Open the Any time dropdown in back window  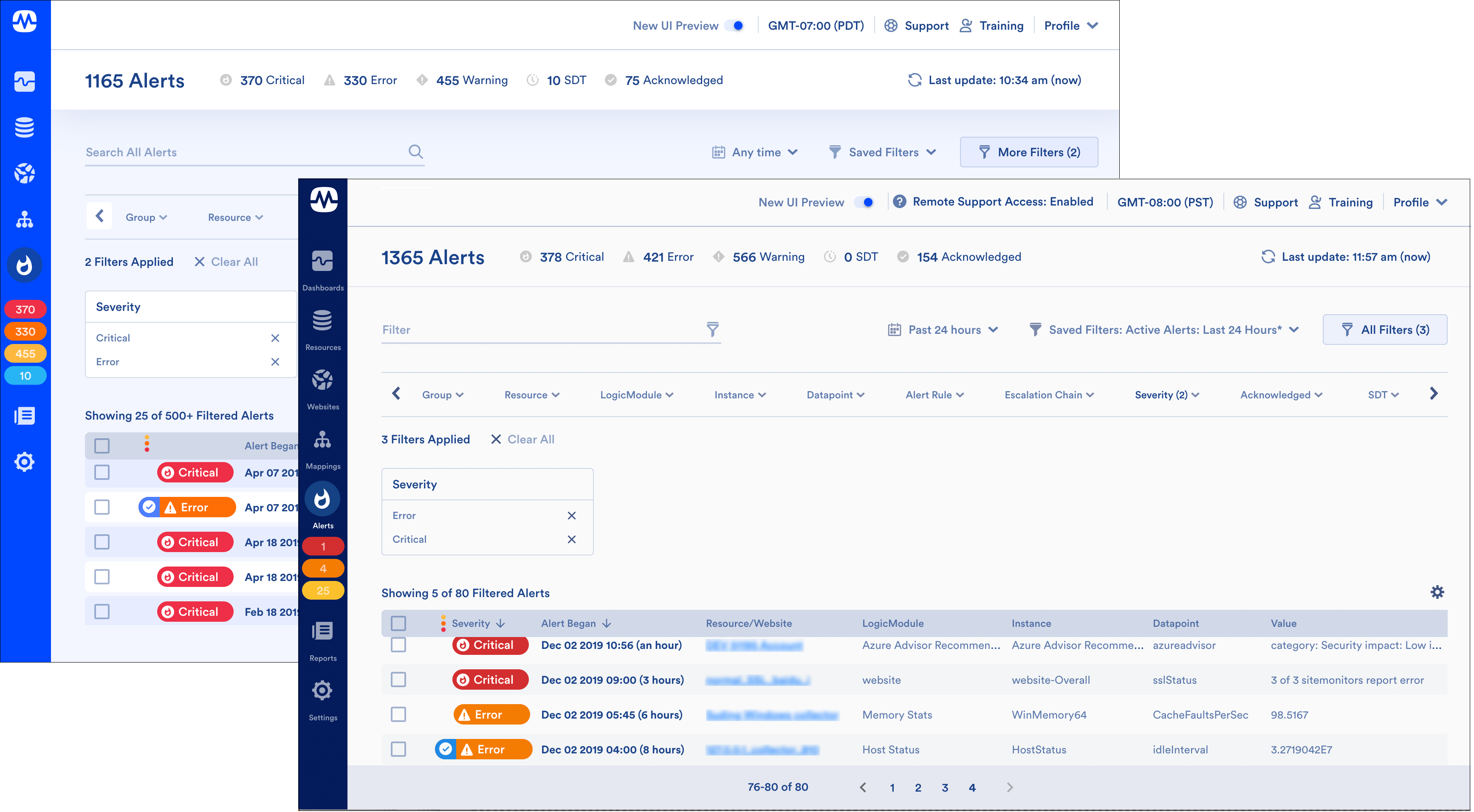tap(755, 152)
